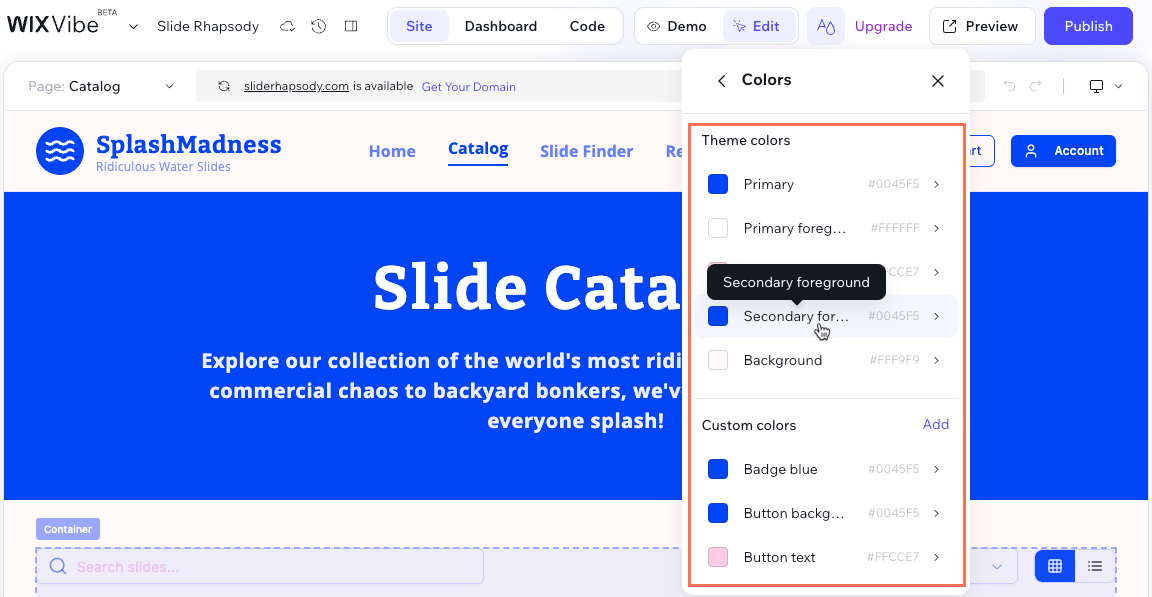The height and width of the screenshot is (597, 1152).
Task: Open the Code tab
Action: (x=587, y=27)
